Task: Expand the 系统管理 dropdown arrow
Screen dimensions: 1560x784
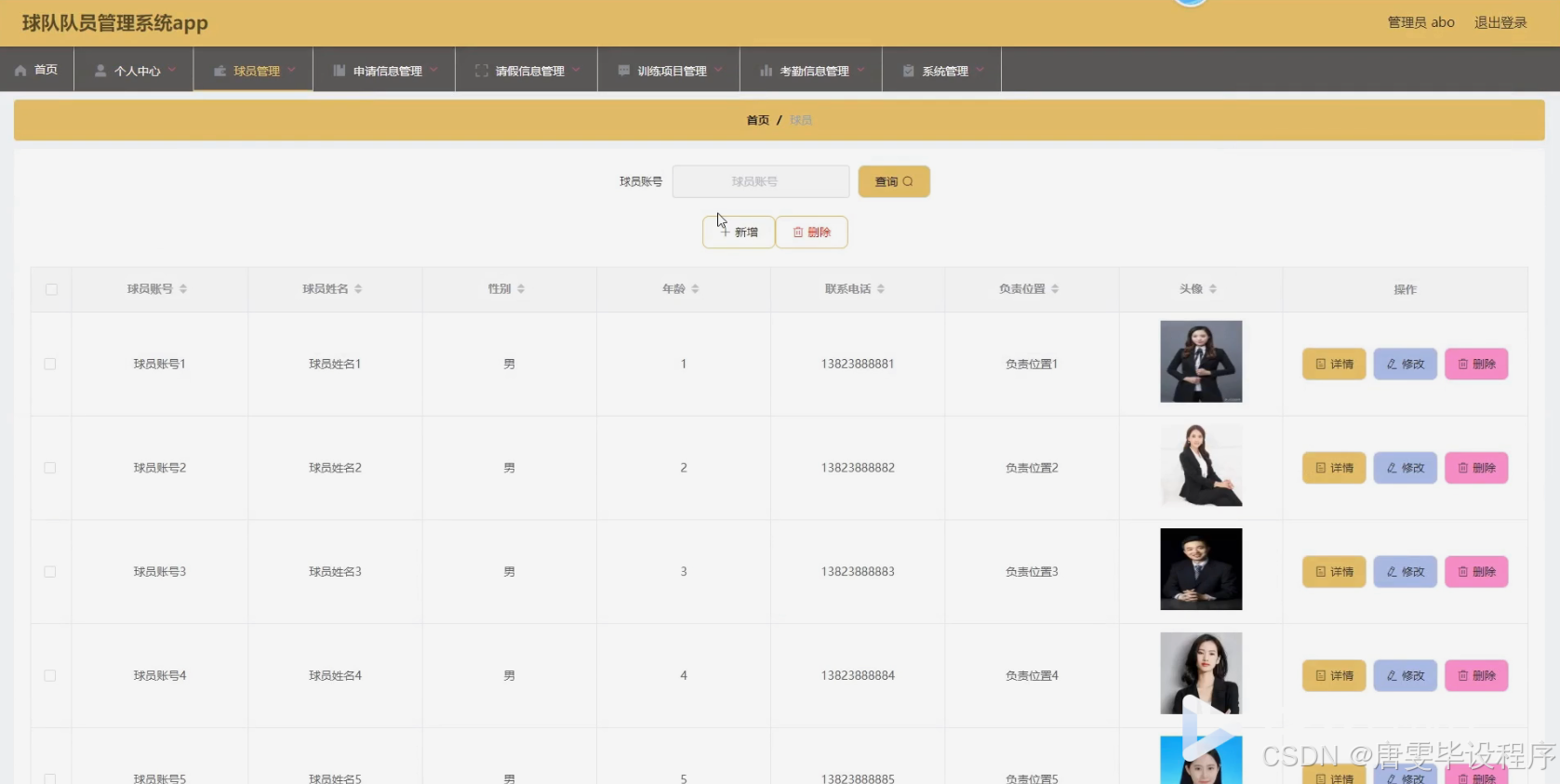Action: pyautogui.click(x=980, y=70)
